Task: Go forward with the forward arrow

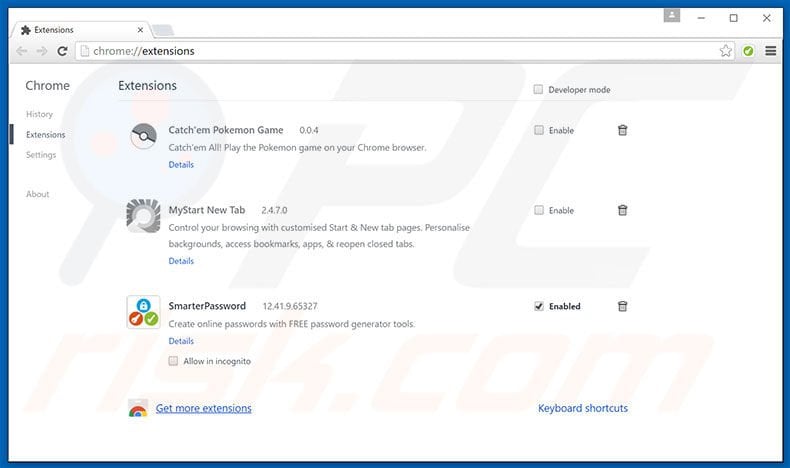Action: coord(42,51)
